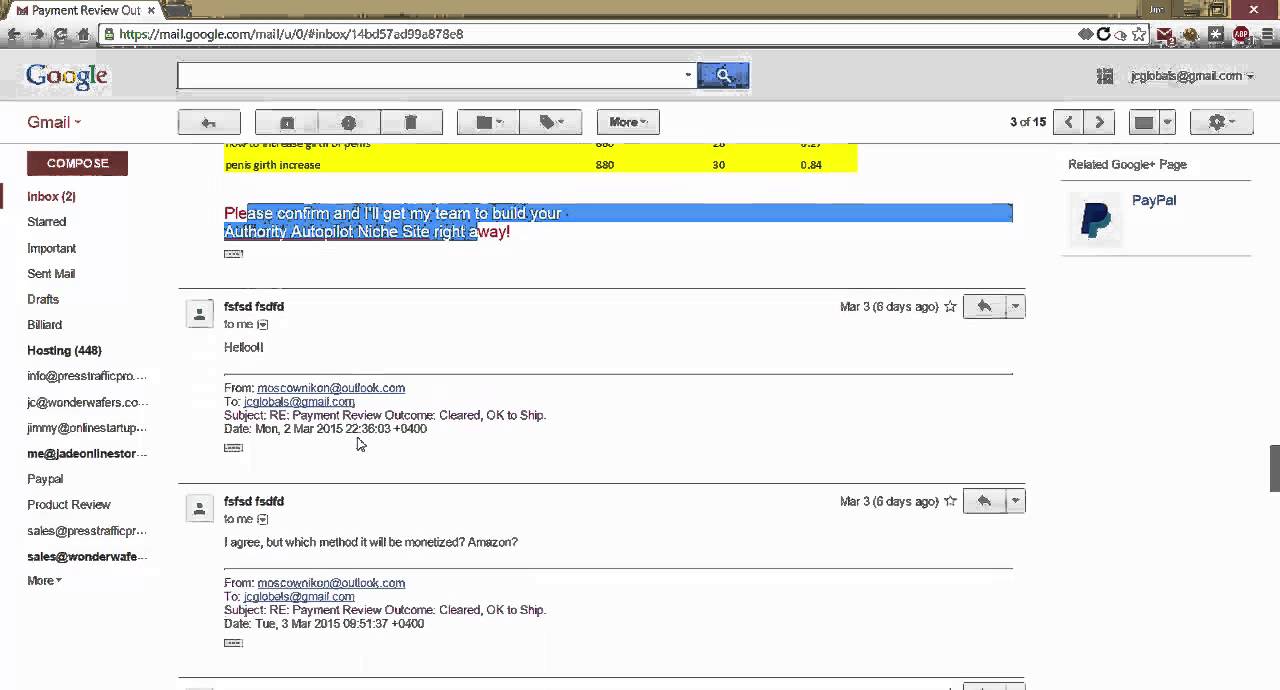This screenshot has width=1280, height=690.
Task: Click the blue search button
Action: pyautogui.click(x=723, y=75)
